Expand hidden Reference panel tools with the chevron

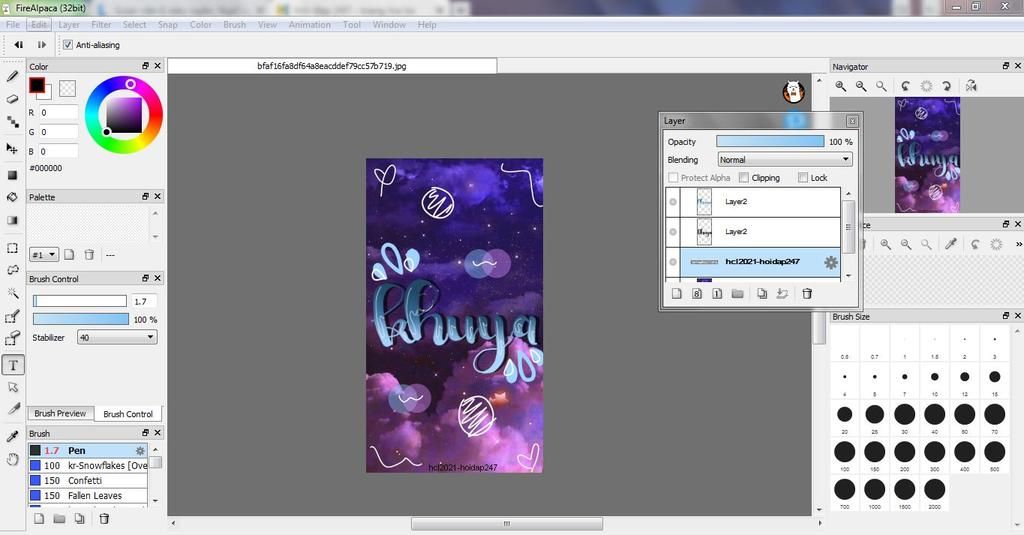1018,244
